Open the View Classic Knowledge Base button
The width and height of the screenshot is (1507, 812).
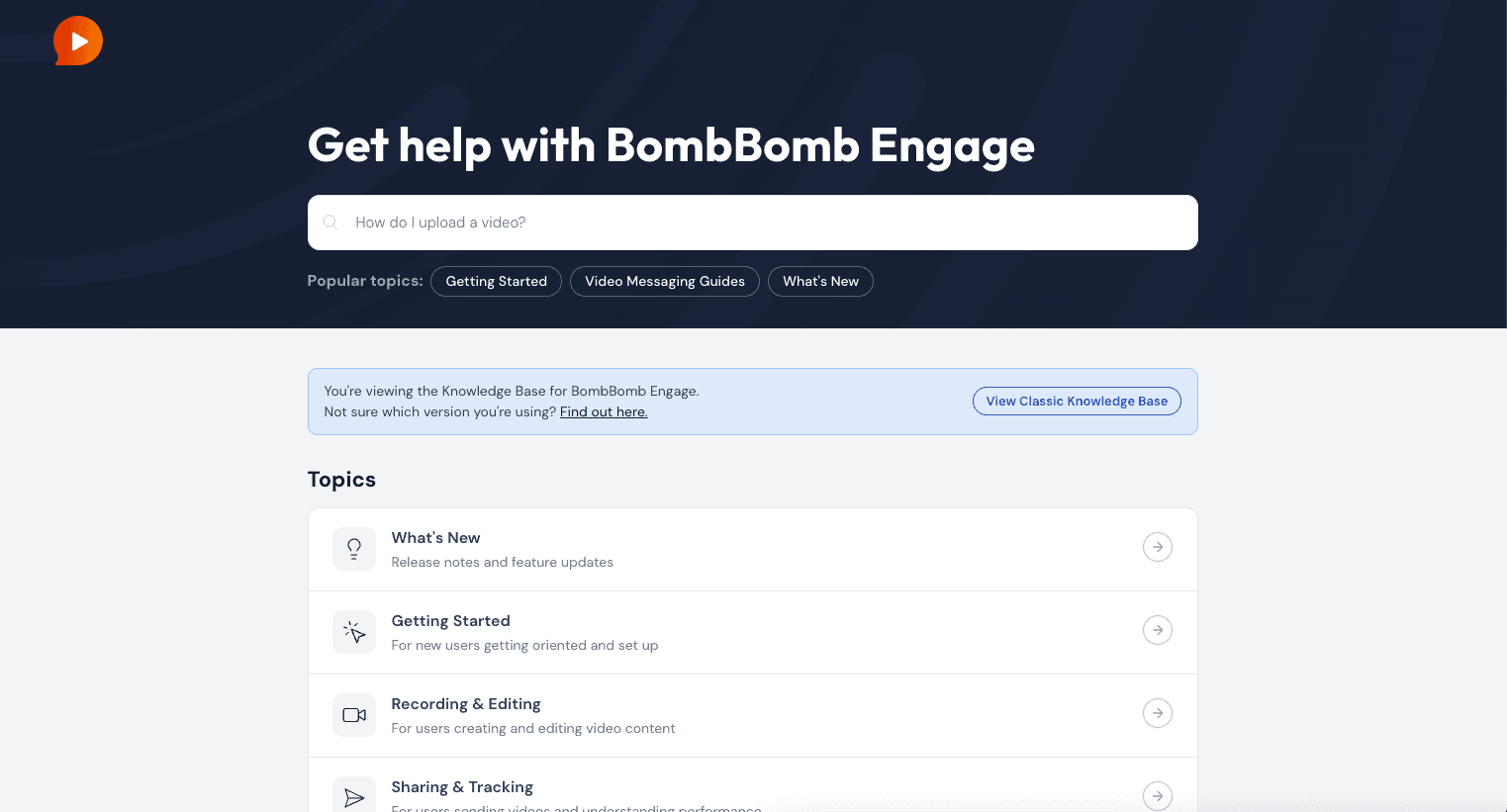point(1077,401)
